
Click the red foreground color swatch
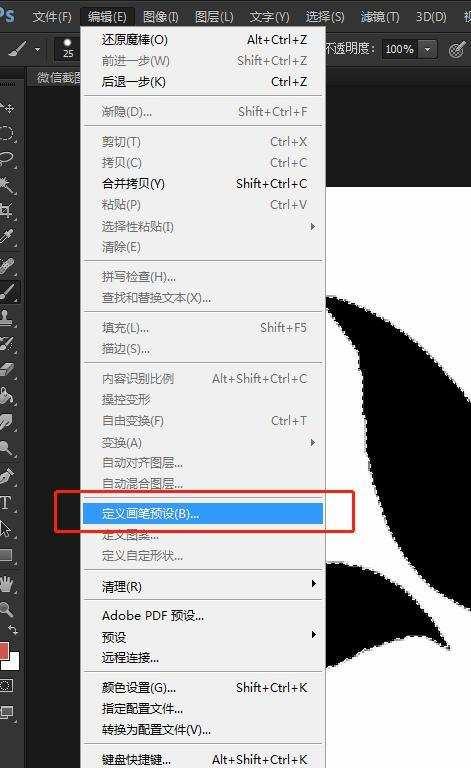pyautogui.click(x=4, y=651)
